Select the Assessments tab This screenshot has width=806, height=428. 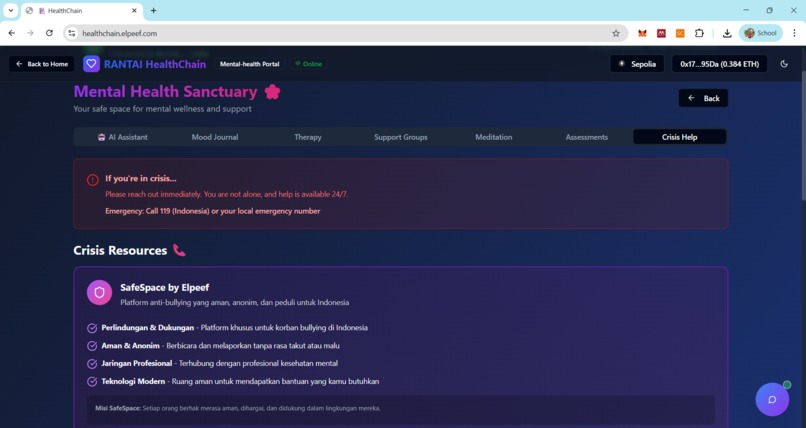pos(587,137)
